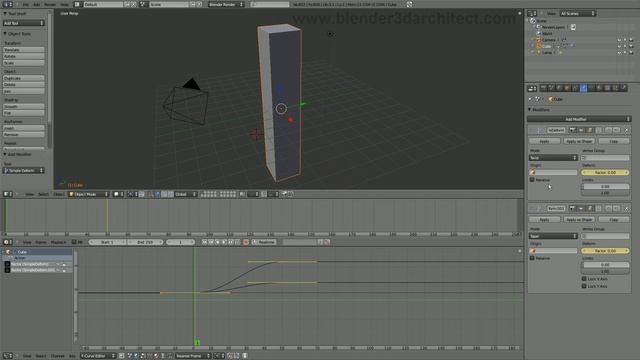The image size is (640, 360).
Task: Click the properties editor type icon
Action: (x=532, y=88)
